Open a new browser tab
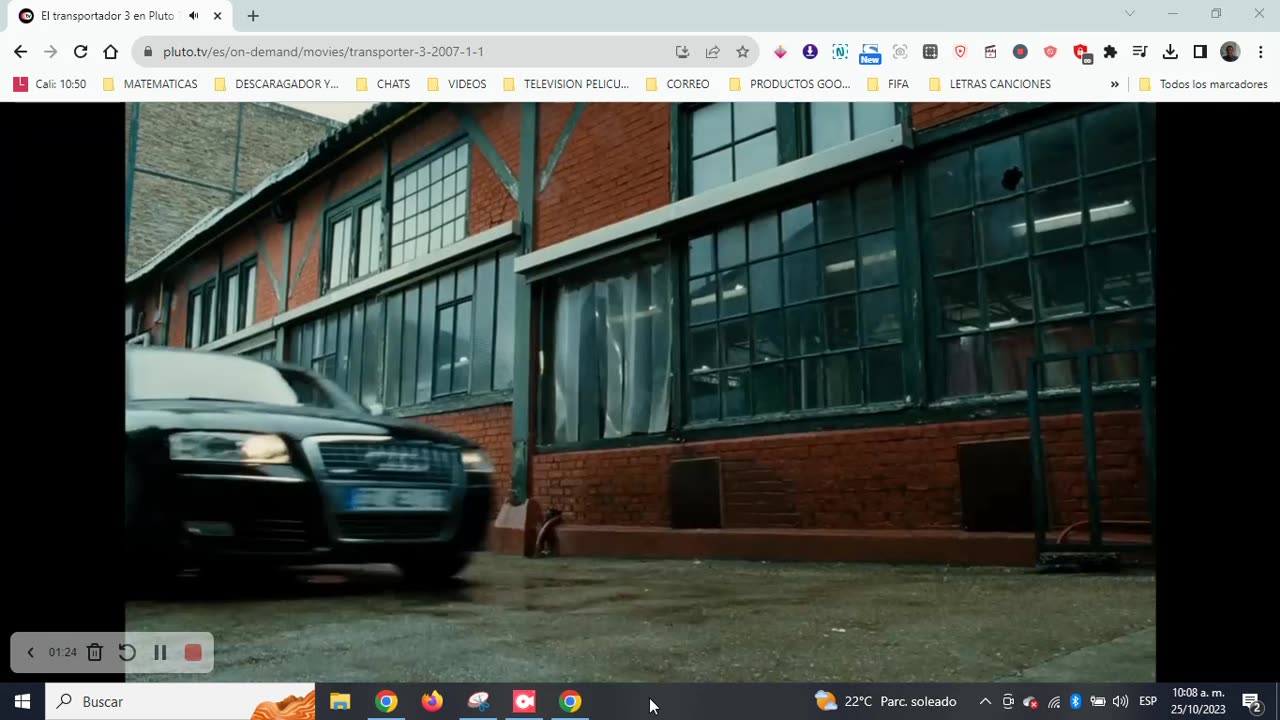 253,16
